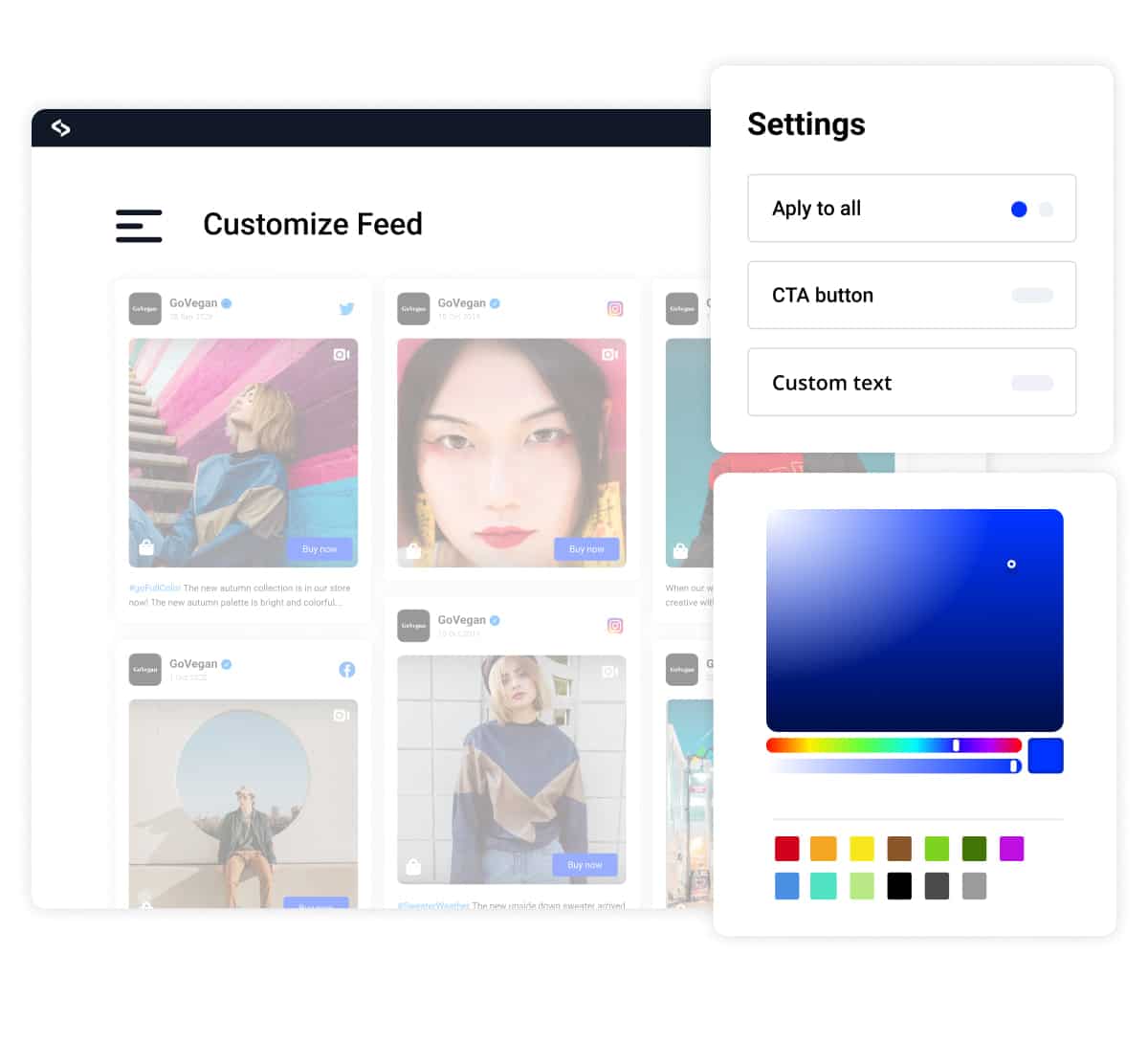This screenshot has width=1148, height=1043.
Task: Select the light gray color swatch
Action: pos(974,886)
